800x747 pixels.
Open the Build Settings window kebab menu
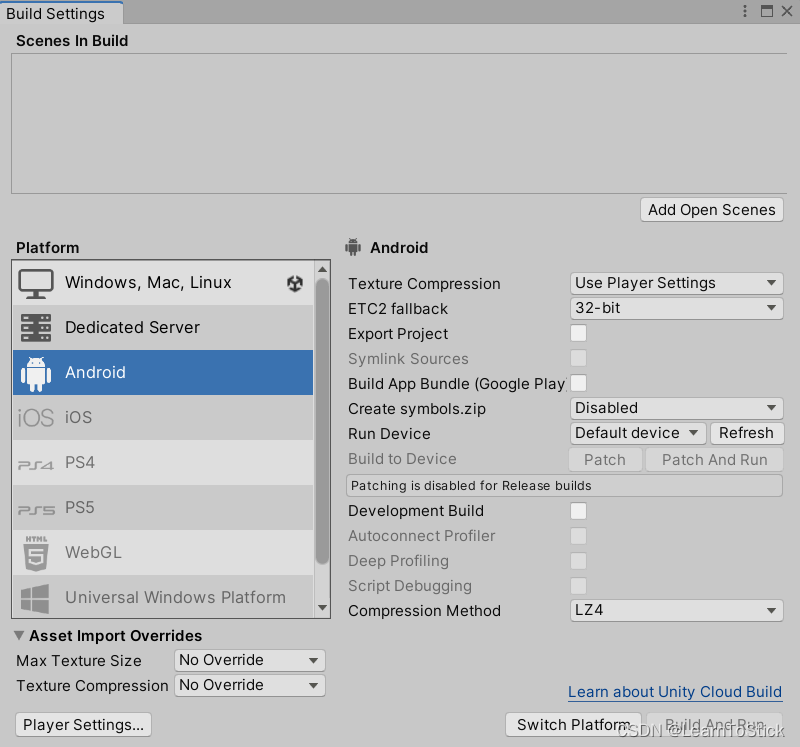[x=745, y=11]
